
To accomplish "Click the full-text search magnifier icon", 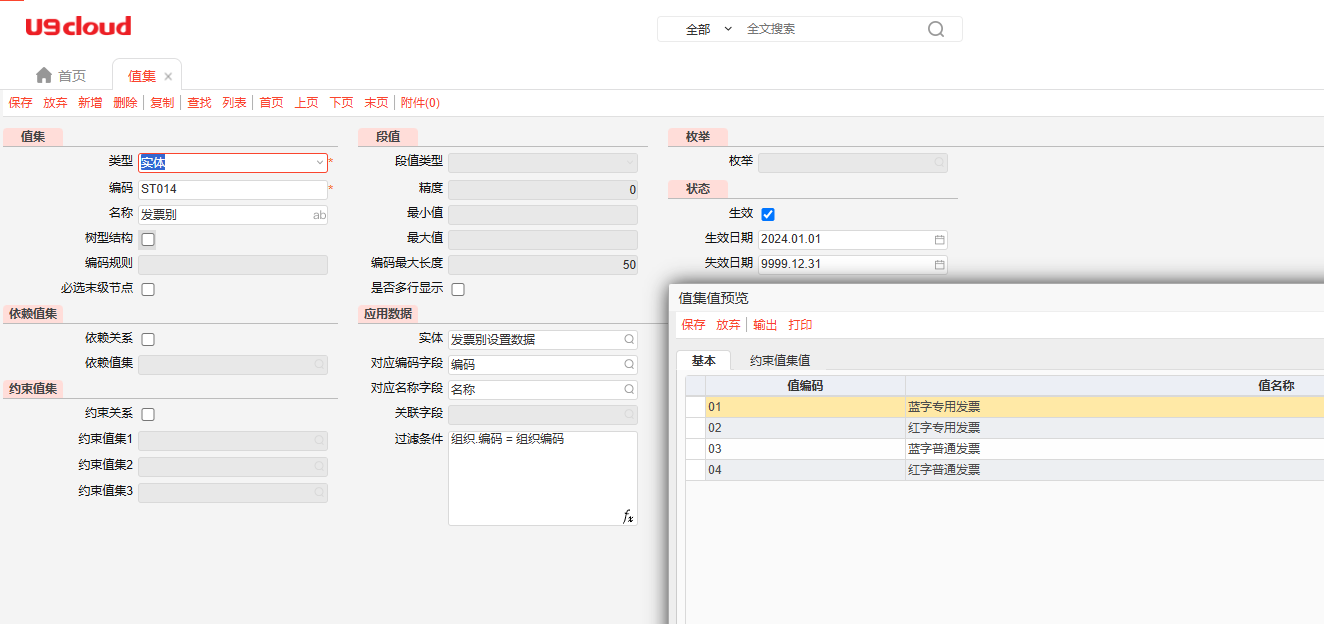I will tap(935, 29).
